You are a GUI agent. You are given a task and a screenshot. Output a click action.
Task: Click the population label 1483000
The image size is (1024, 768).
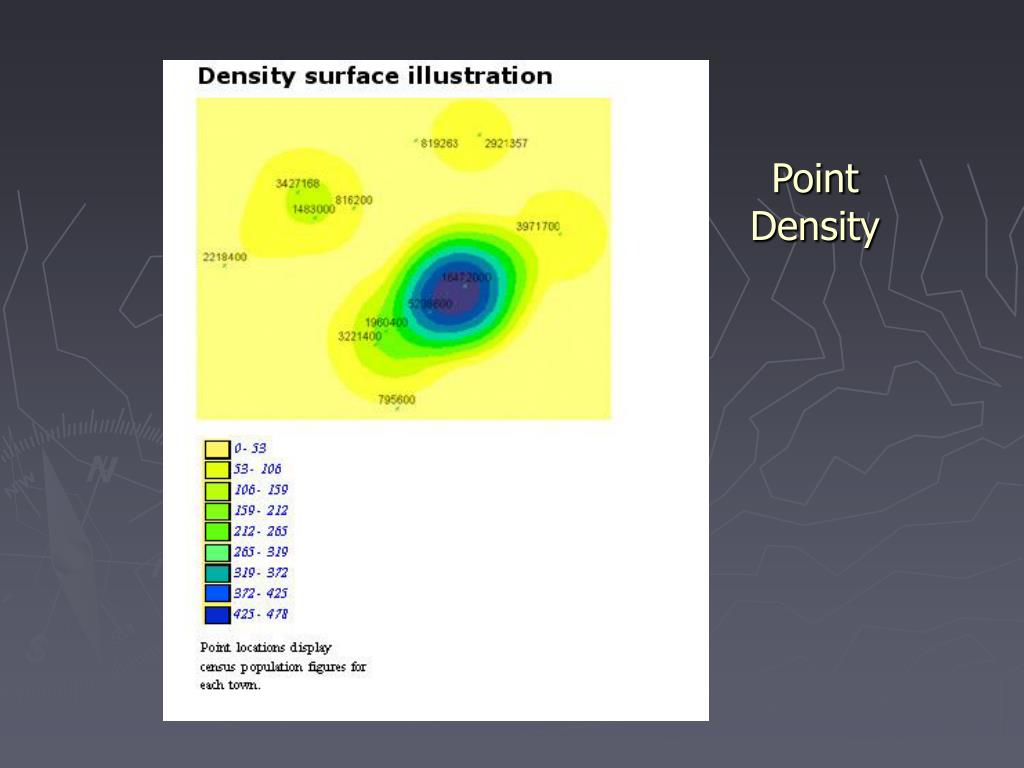(313, 209)
